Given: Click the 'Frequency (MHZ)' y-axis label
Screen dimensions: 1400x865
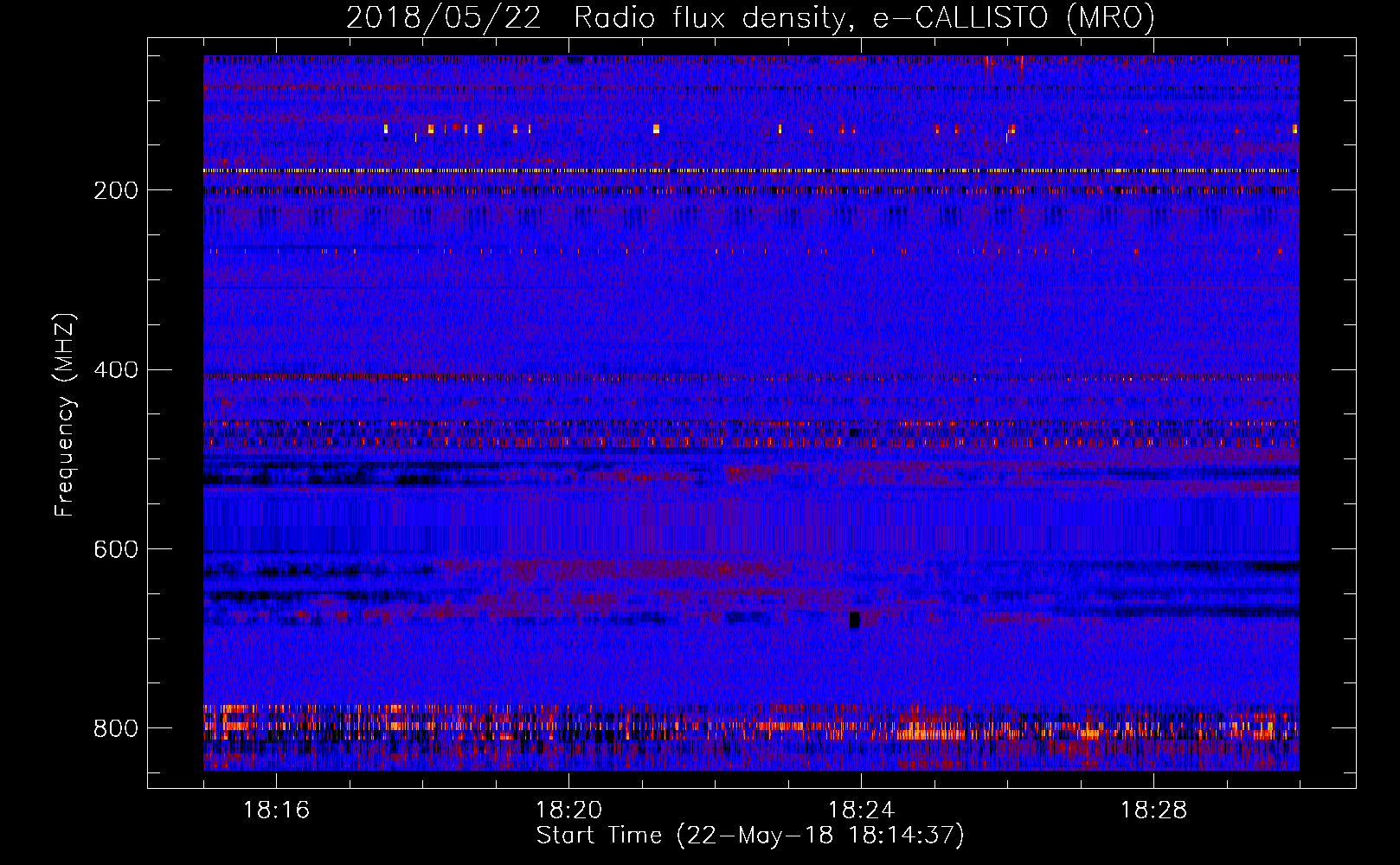Looking at the screenshot, I should pos(65,415).
